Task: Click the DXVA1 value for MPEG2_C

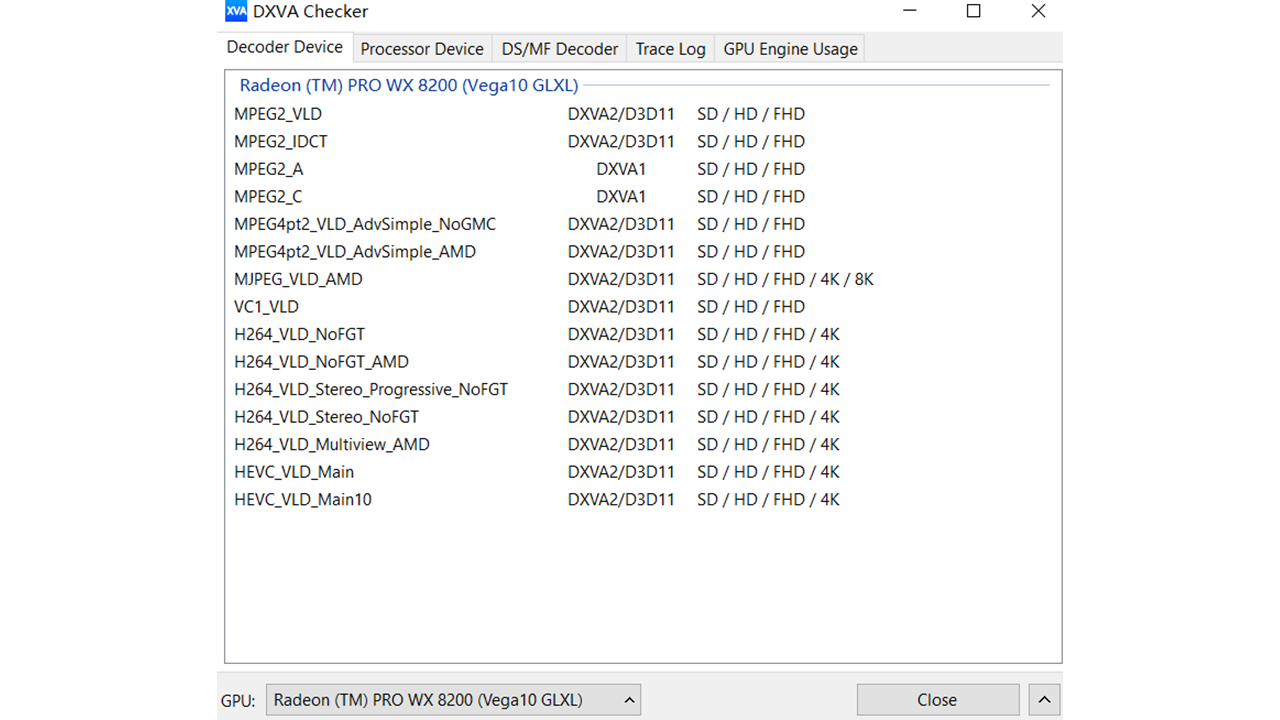Action: click(621, 197)
